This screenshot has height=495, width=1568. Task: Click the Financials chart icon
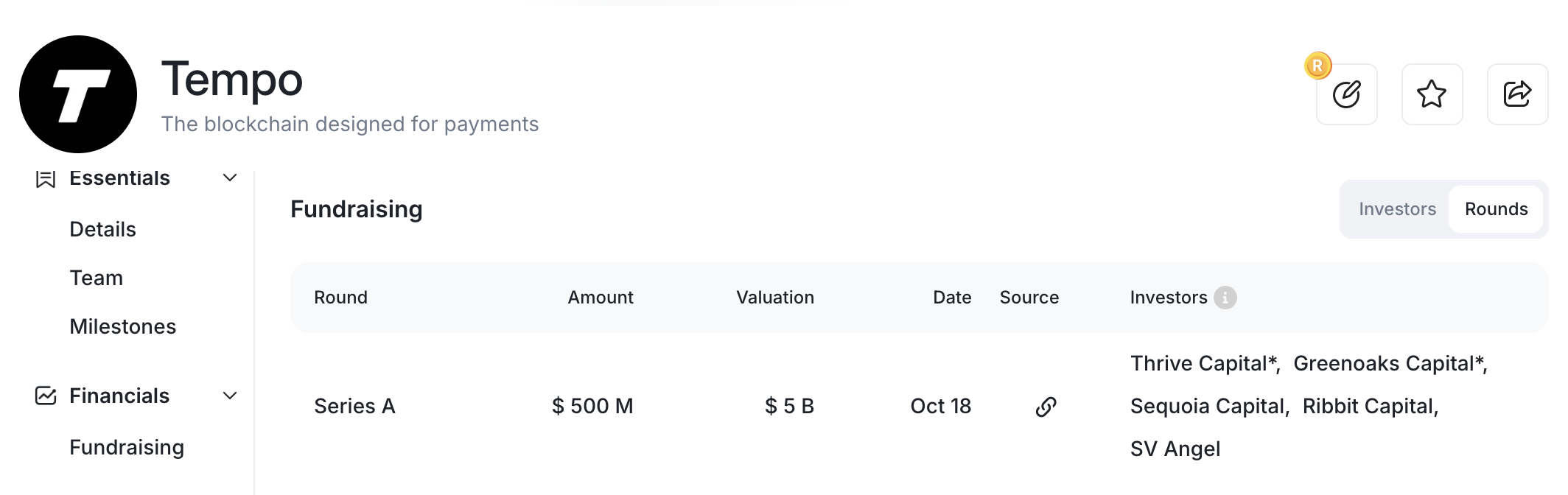pos(46,396)
